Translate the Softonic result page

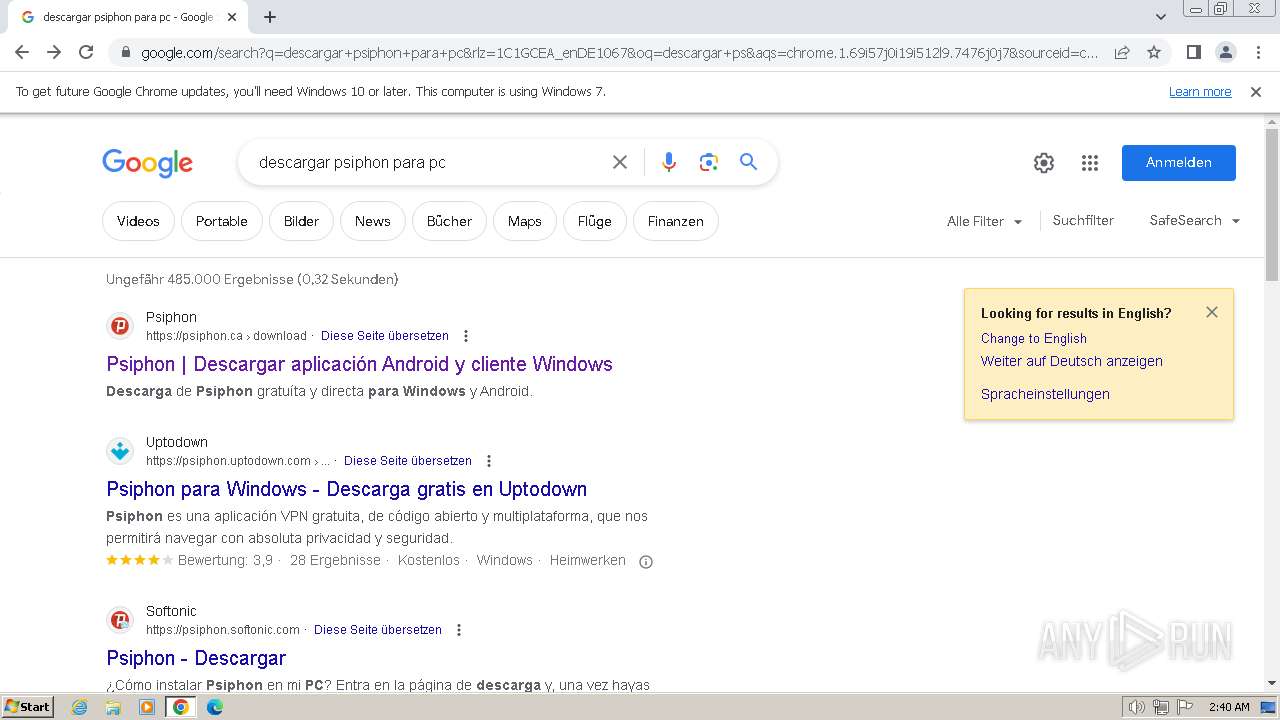(x=378, y=630)
